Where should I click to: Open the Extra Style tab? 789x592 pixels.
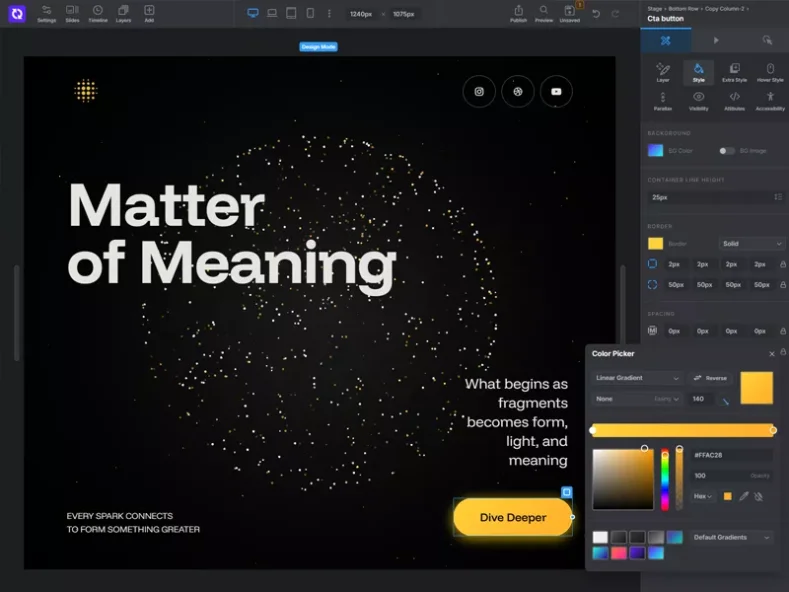point(734,71)
